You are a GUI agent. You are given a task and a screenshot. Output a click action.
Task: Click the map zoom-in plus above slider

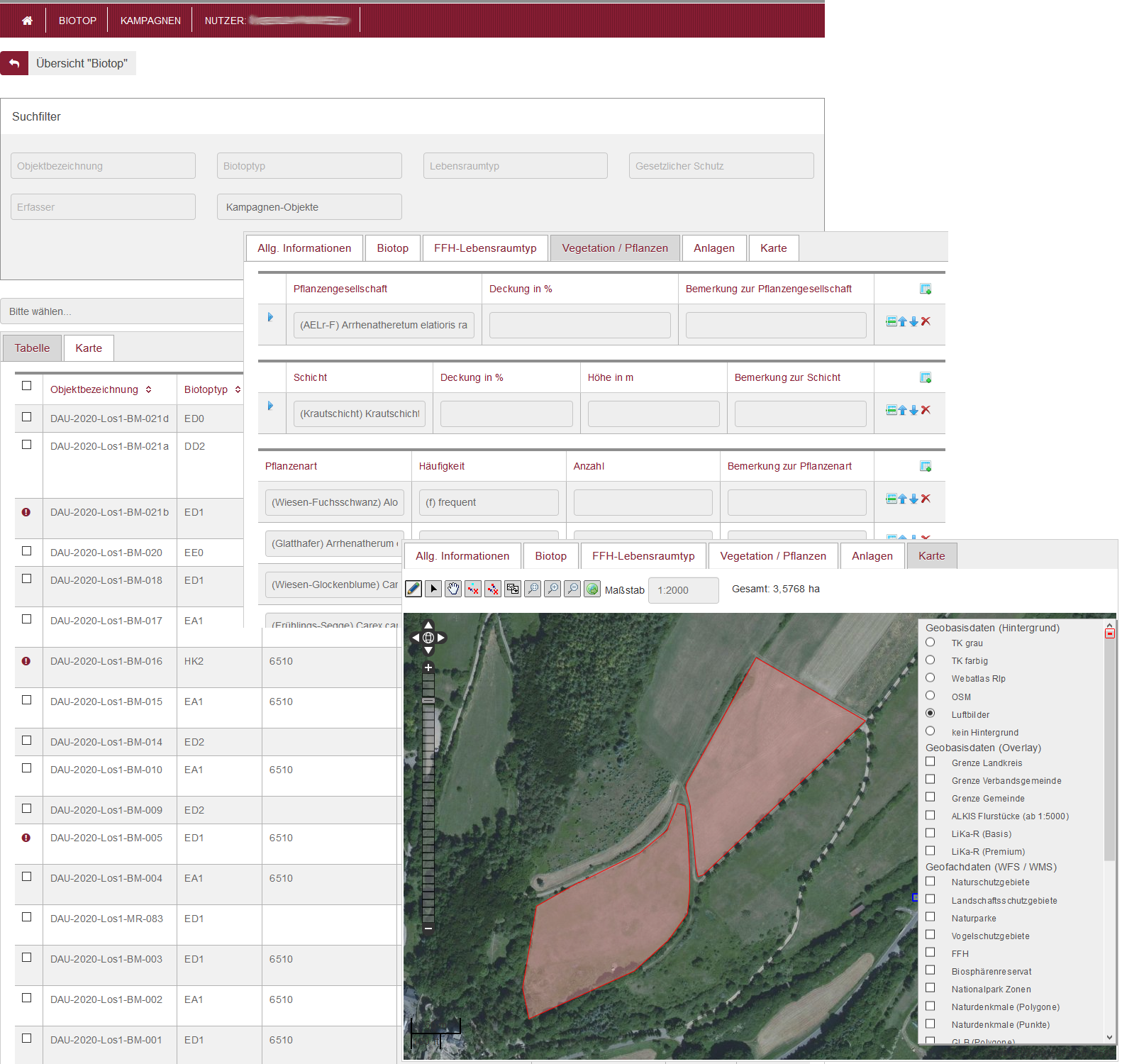coord(428,667)
